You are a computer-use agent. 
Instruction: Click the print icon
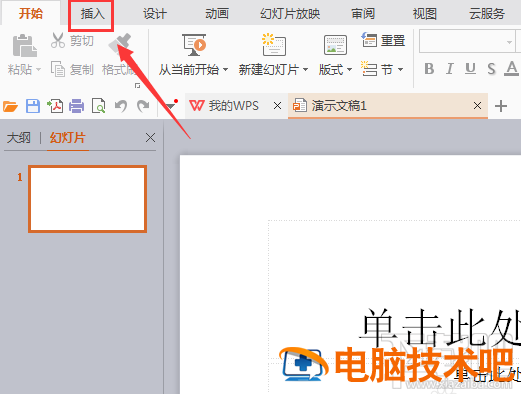76,106
